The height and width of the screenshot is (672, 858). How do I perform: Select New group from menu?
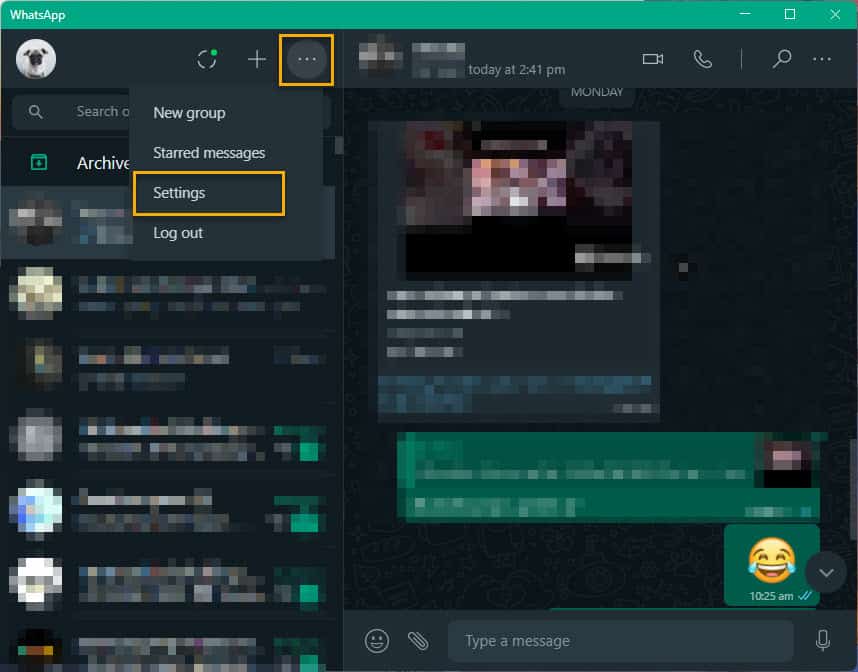click(189, 113)
